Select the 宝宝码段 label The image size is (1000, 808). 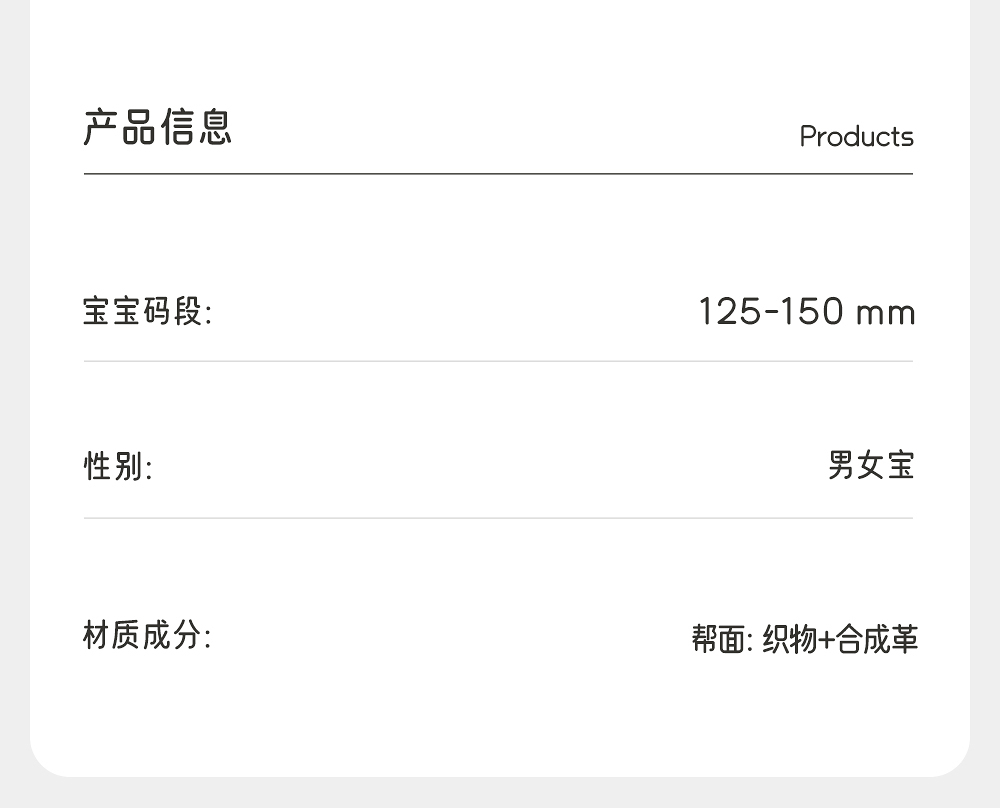click(147, 312)
